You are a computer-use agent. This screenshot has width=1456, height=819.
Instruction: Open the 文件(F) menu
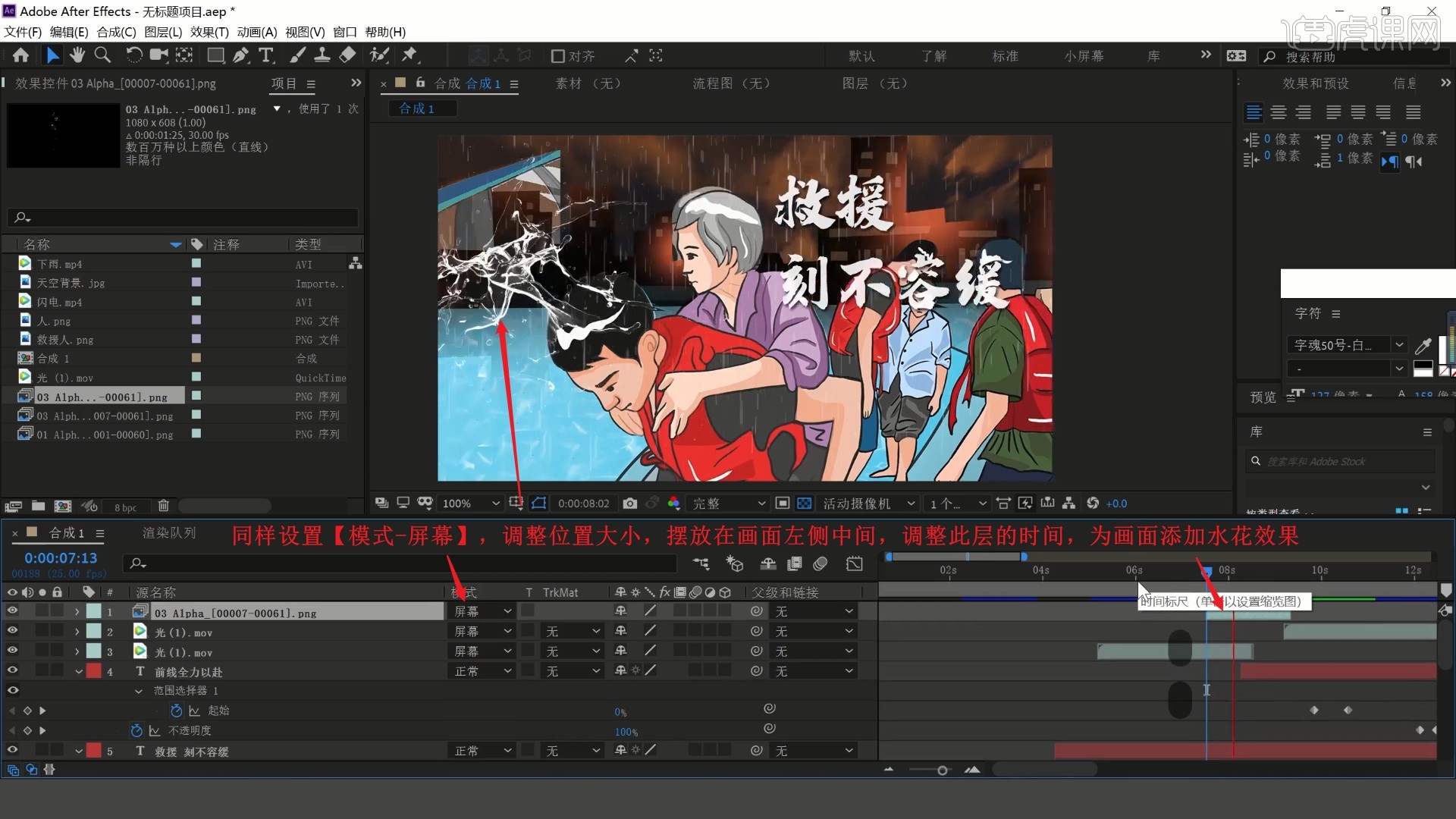(x=23, y=32)
